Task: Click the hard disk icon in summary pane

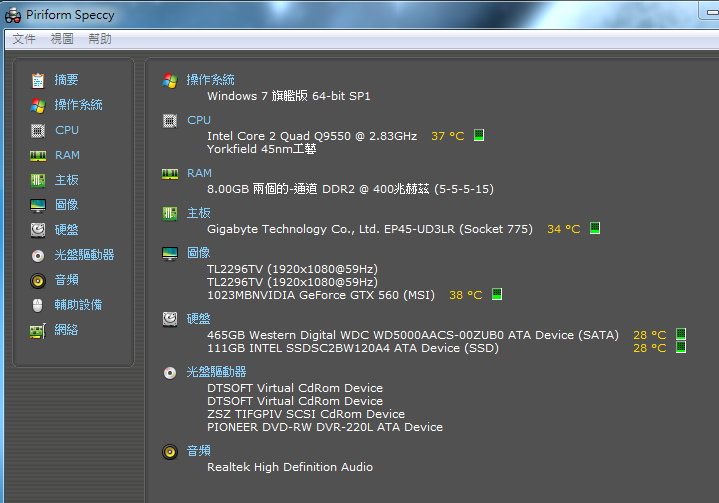Action: (170, 319)
